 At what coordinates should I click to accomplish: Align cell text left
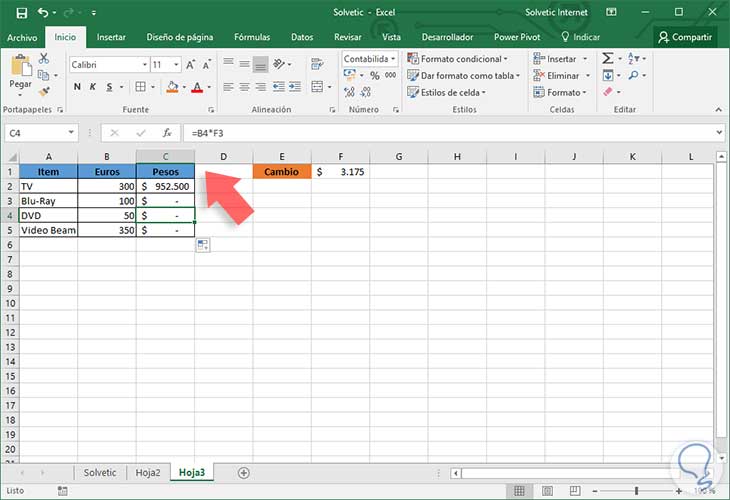click(x=228, y=87)
